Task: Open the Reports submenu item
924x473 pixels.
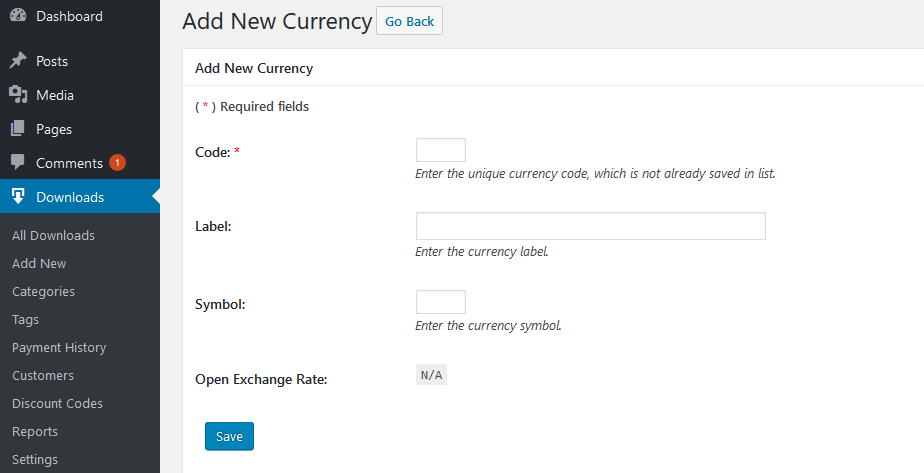Action: 35,432
